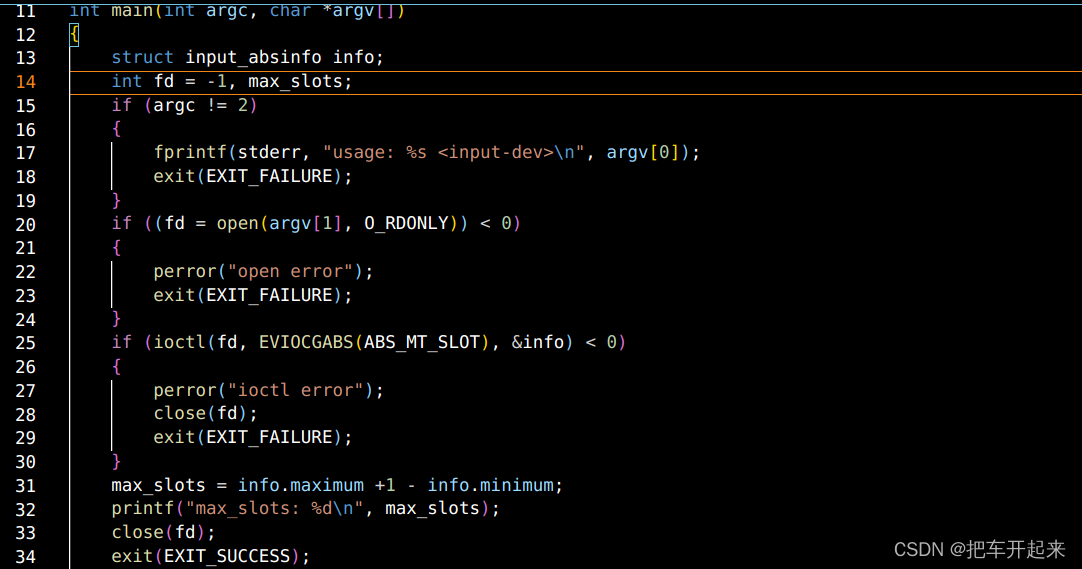Click argc != 2 condition on line 15

[200, 105]
